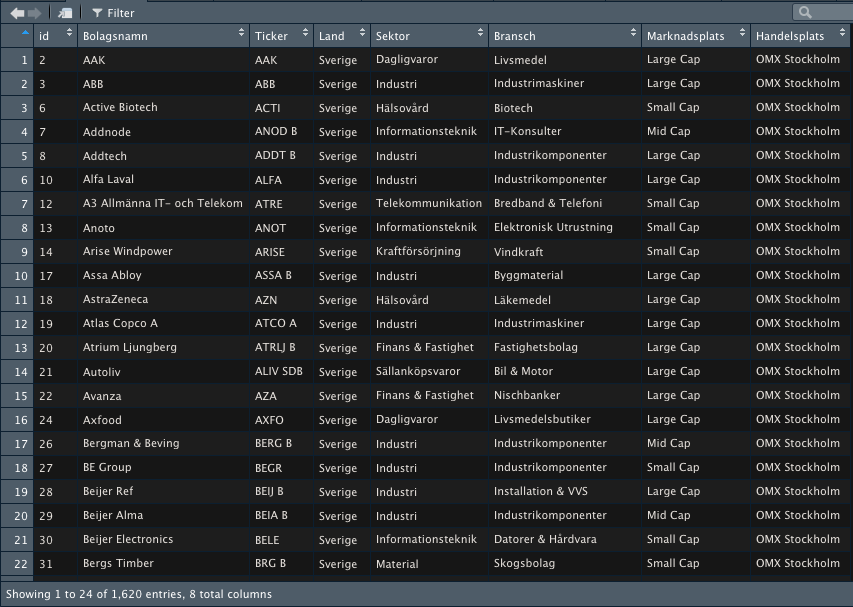853x607 pixels.
Task: Click the ABB company name cell
Action: pyautogui.click(x=163, y=84)
